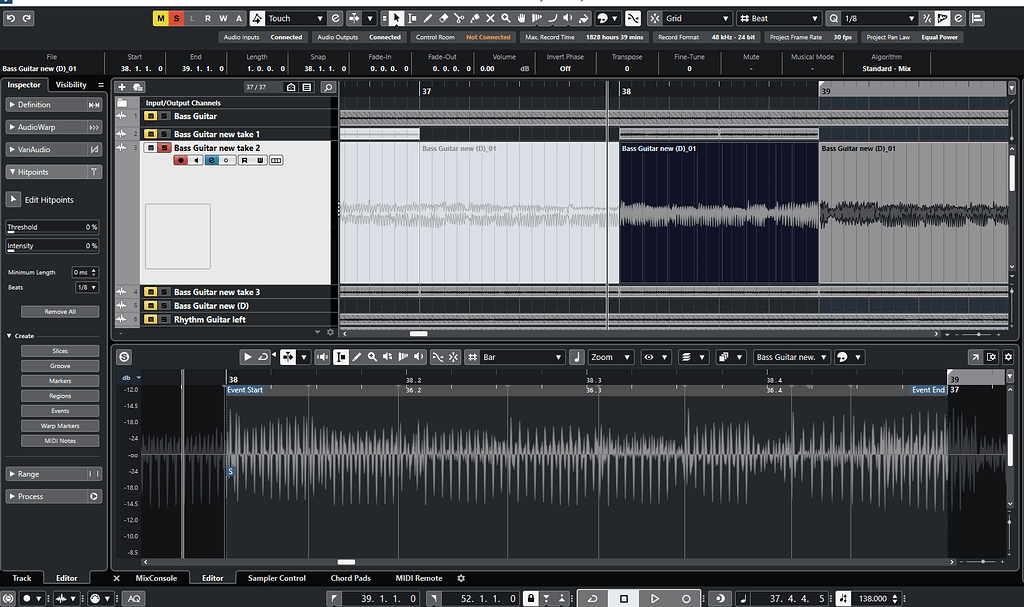1024x607 pixels.
Task: Open the 1/8 quantize preset dropdown
Action: pos(877,18)
